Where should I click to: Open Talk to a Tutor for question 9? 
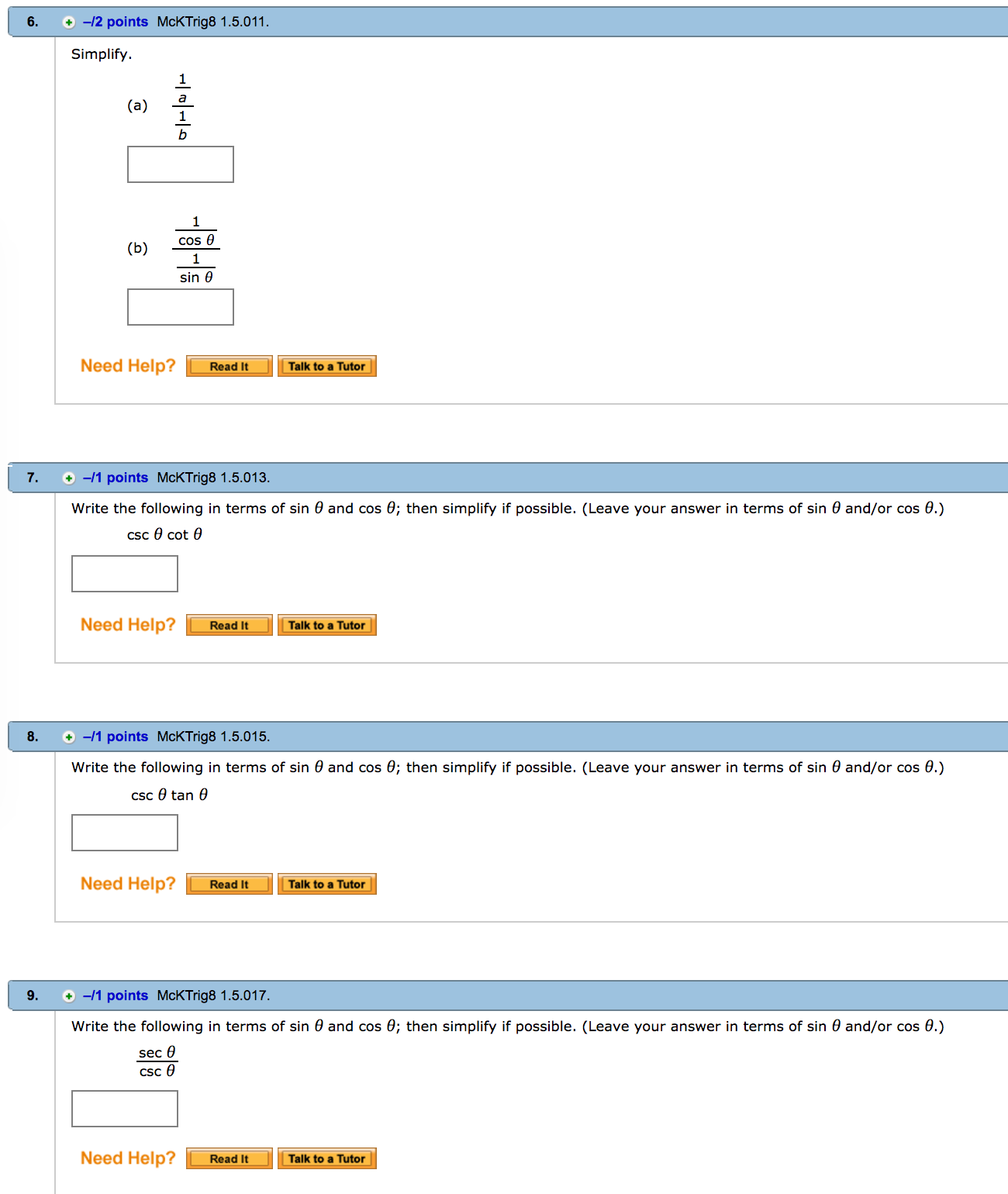pyautogui.click(x=327, y=1159)
